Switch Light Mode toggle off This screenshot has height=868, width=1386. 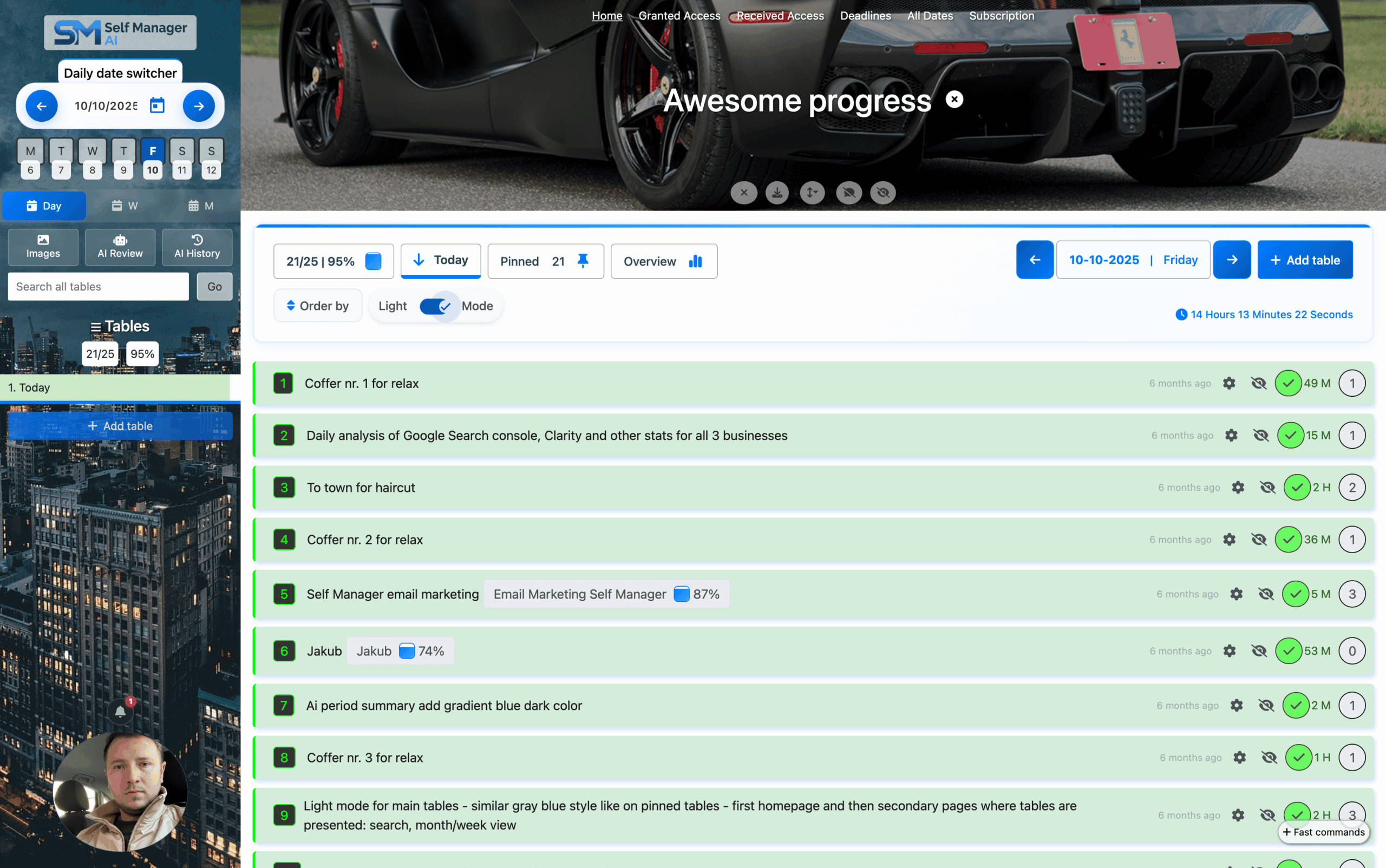[x=435, y=305]
